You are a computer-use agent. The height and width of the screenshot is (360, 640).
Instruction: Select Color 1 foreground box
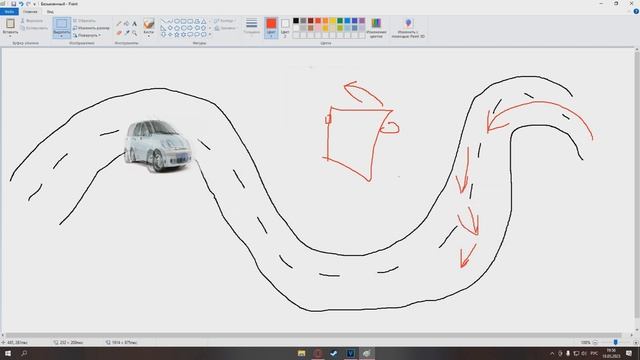click(271, 27)
